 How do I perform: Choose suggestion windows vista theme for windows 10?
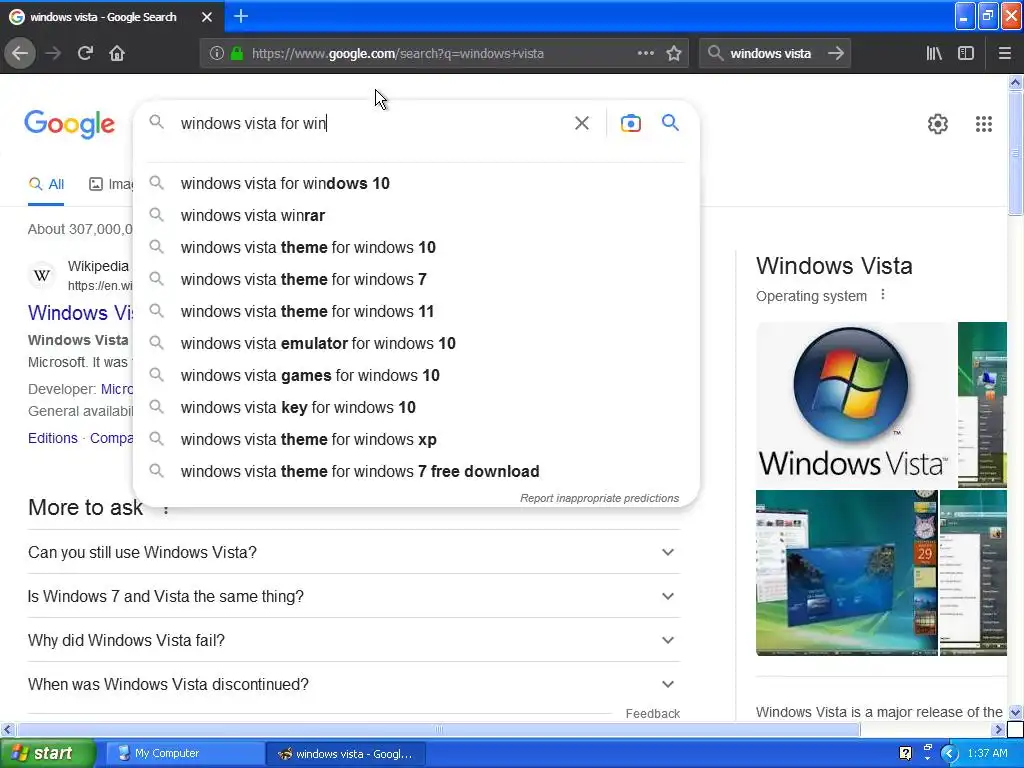coord(416,248)
